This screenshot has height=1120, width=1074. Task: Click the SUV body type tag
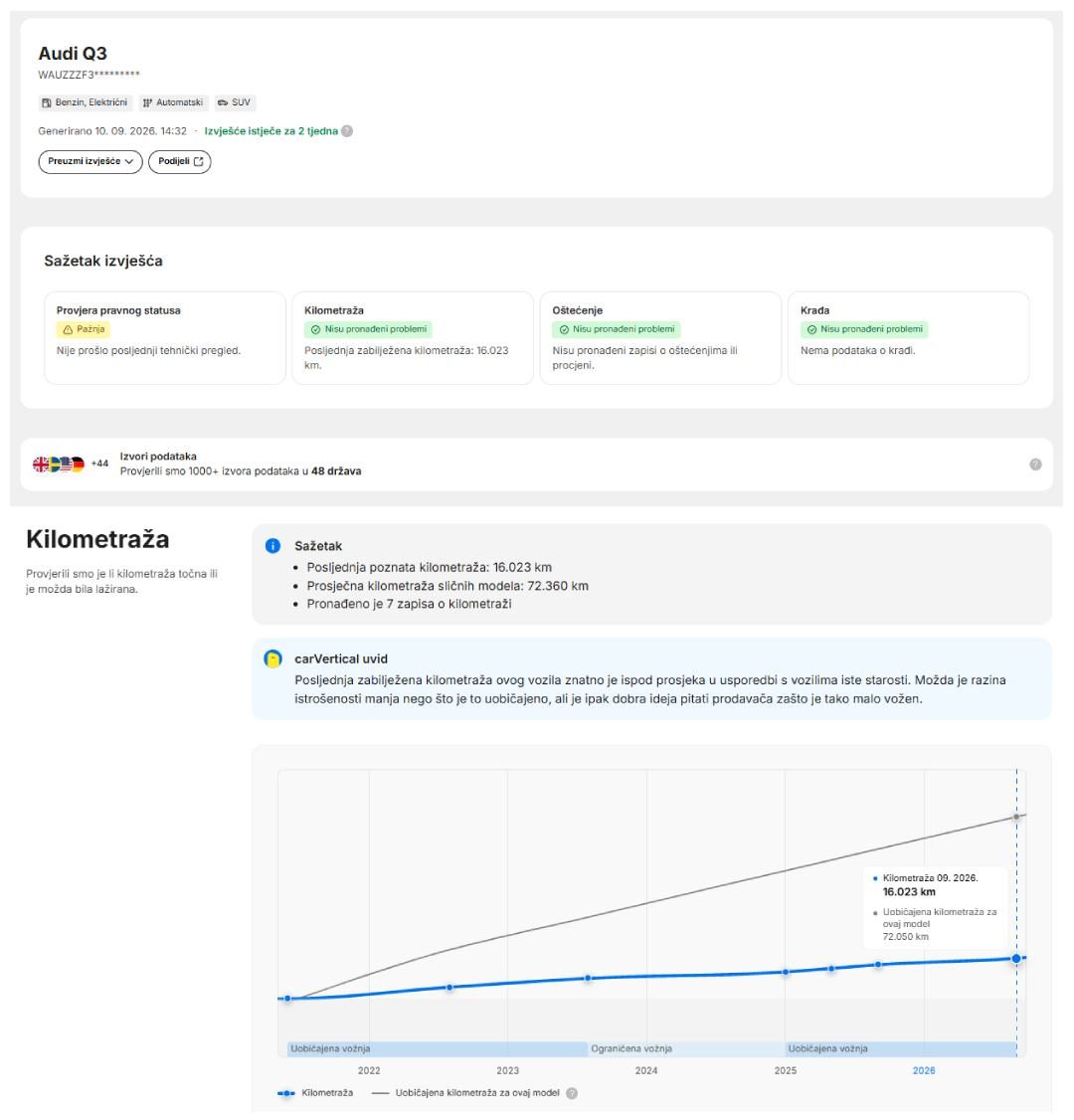pos(235,102)
